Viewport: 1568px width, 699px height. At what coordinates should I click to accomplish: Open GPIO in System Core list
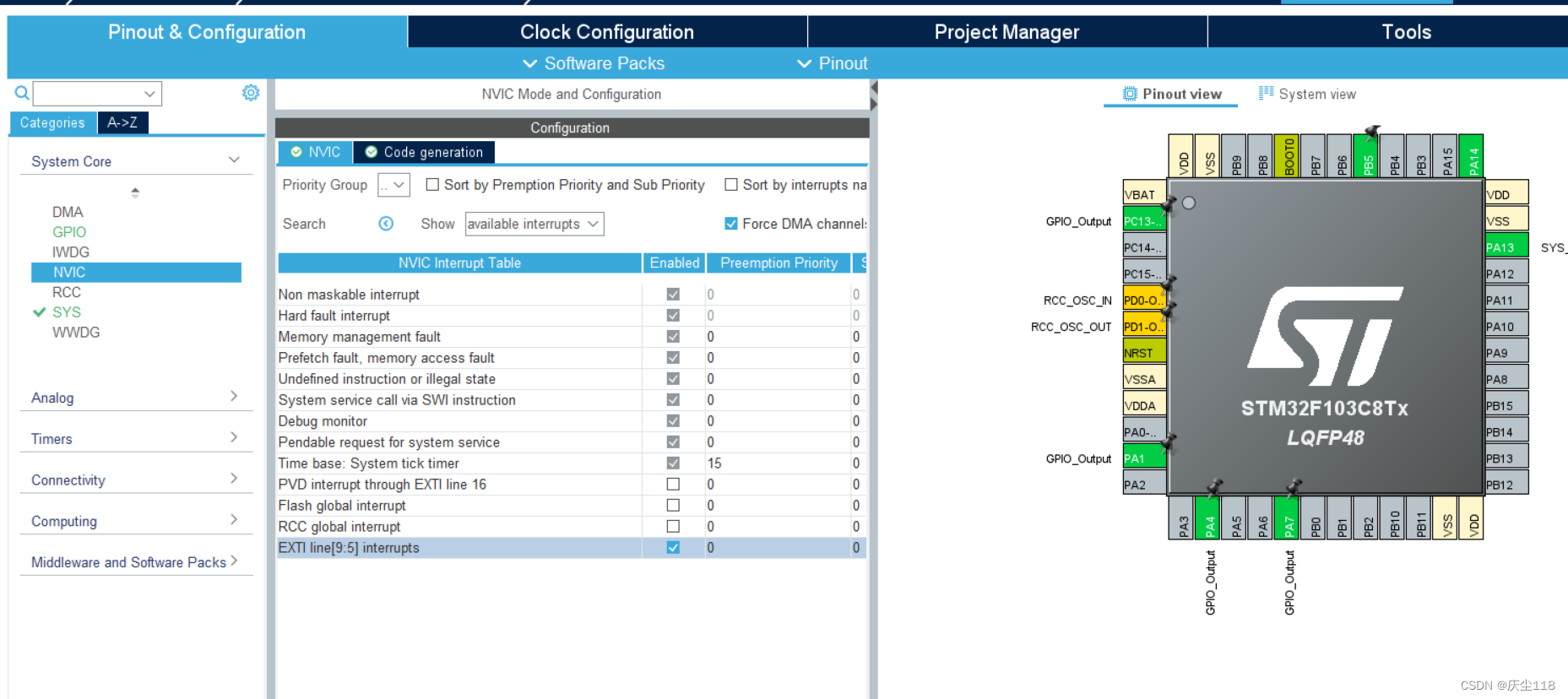[69, 232]
